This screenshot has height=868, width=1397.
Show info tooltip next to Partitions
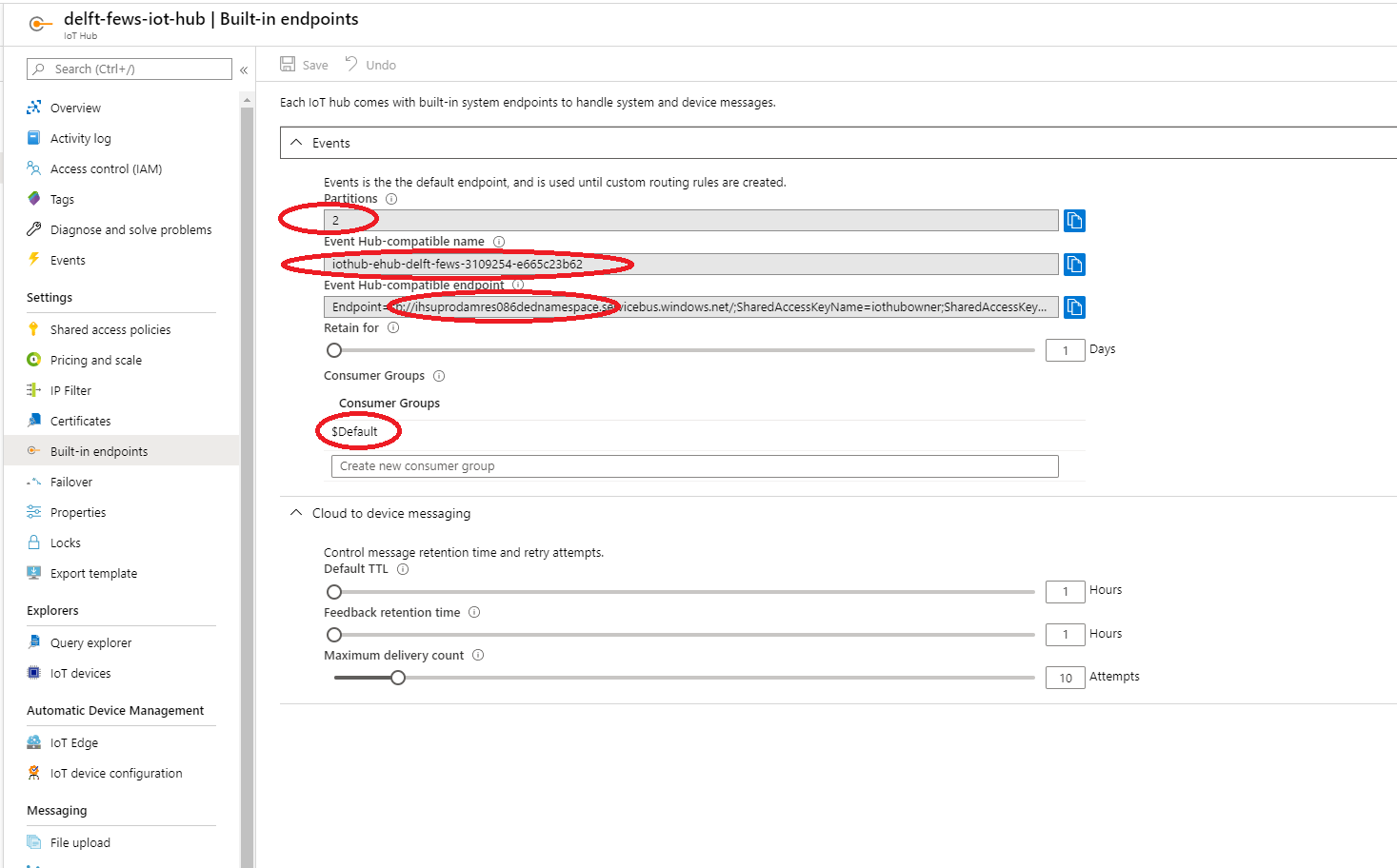[x=391, y=199]
